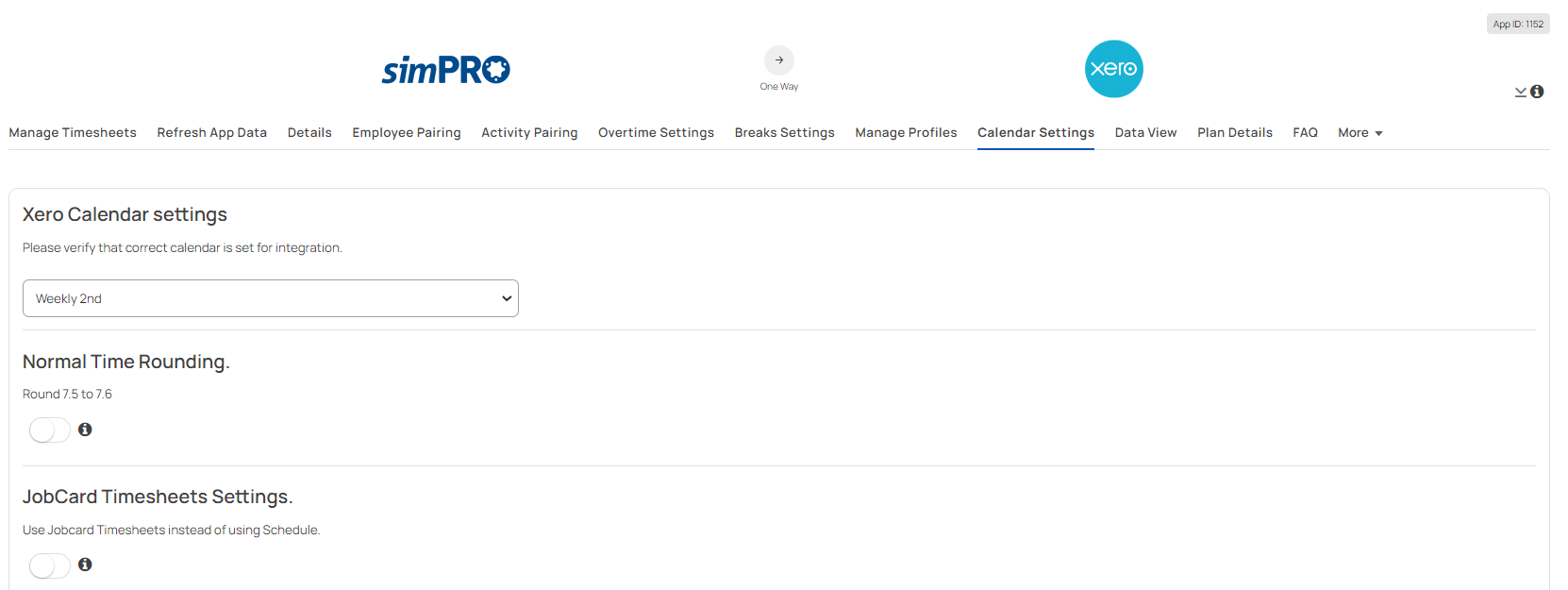Click the Xero Calendar settings heading
This screenshot has width=1568, height=590.
click(125, 214)
